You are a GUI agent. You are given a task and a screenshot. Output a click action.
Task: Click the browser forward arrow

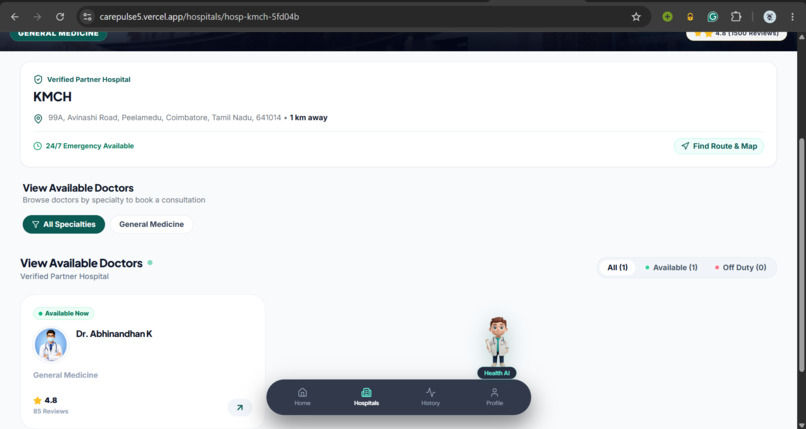point(37,17)
